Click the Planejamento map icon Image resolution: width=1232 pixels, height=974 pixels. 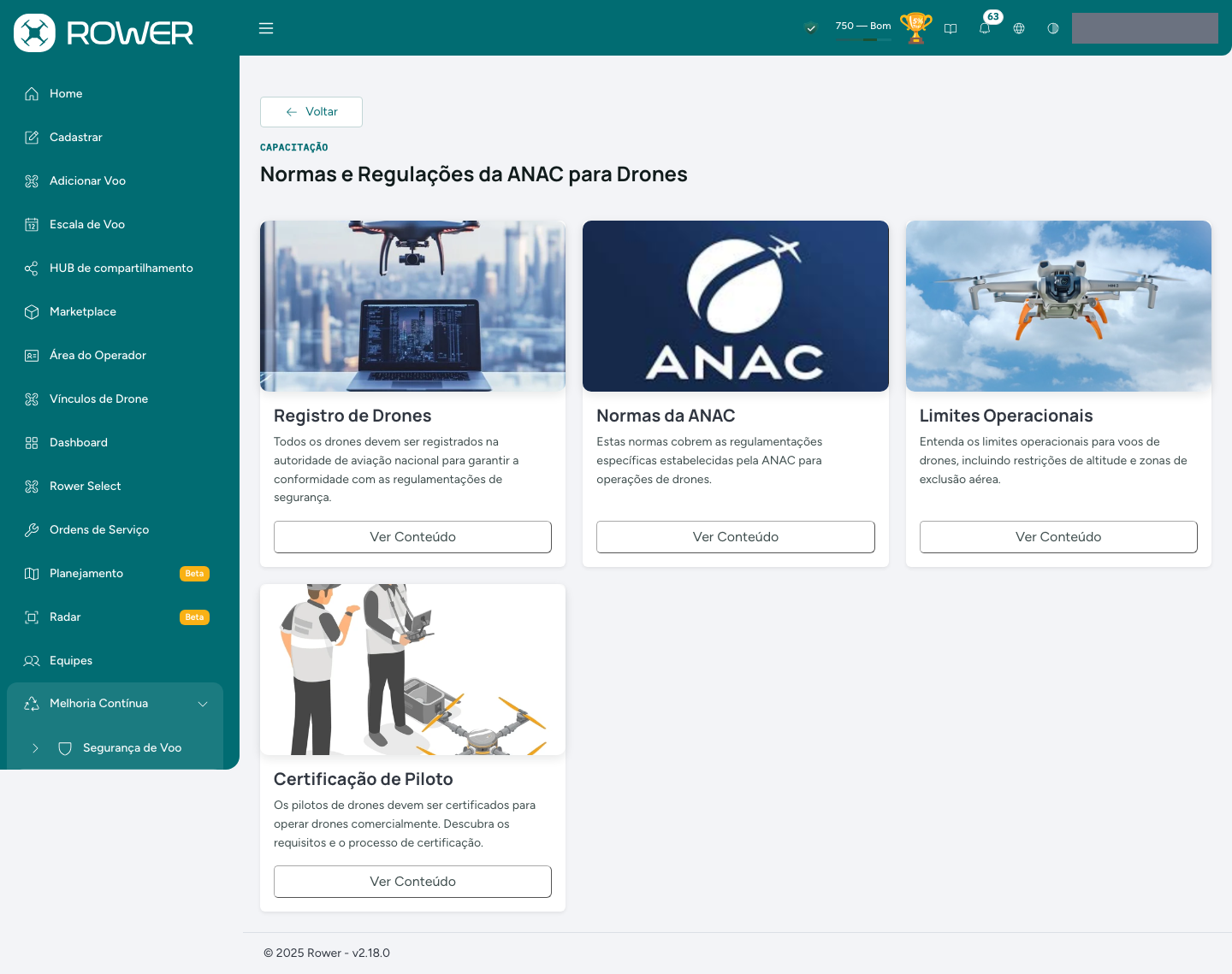(32, 574)
